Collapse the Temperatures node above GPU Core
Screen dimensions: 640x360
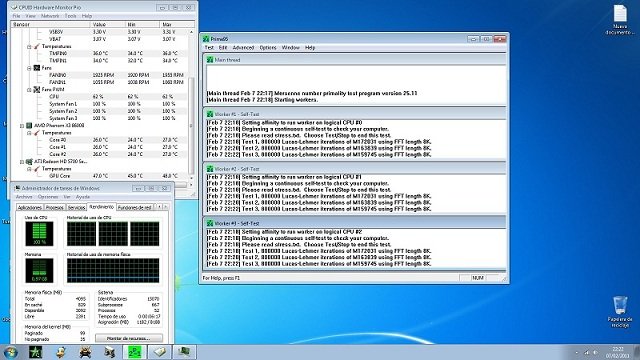(x=29, y=169)
